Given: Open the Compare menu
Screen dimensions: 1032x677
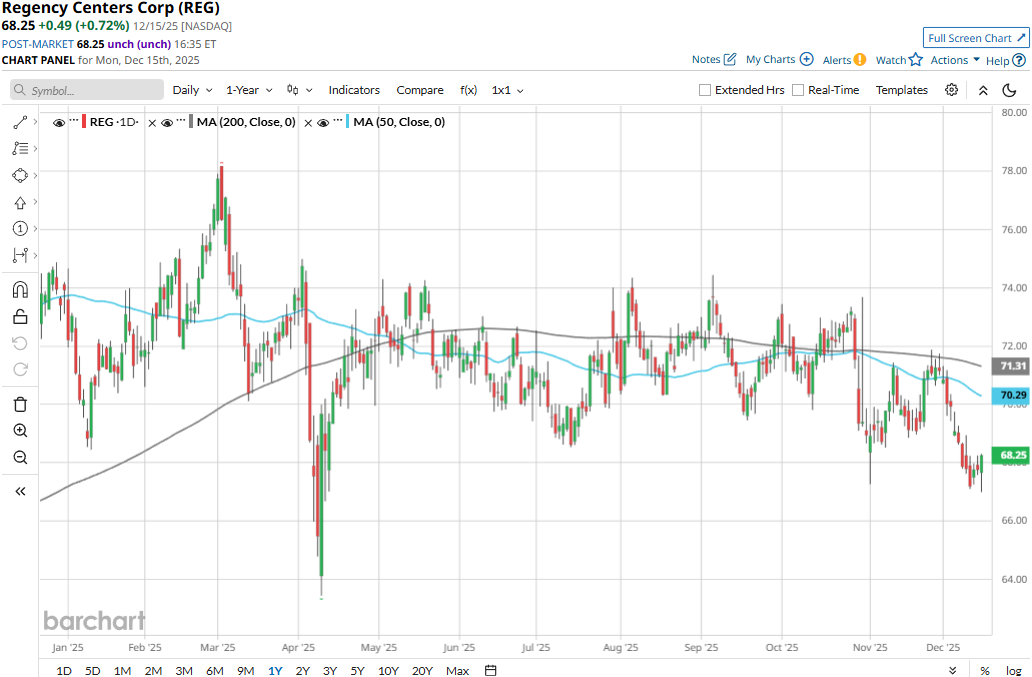Looking at the screenshot, I should pos(420,90).
